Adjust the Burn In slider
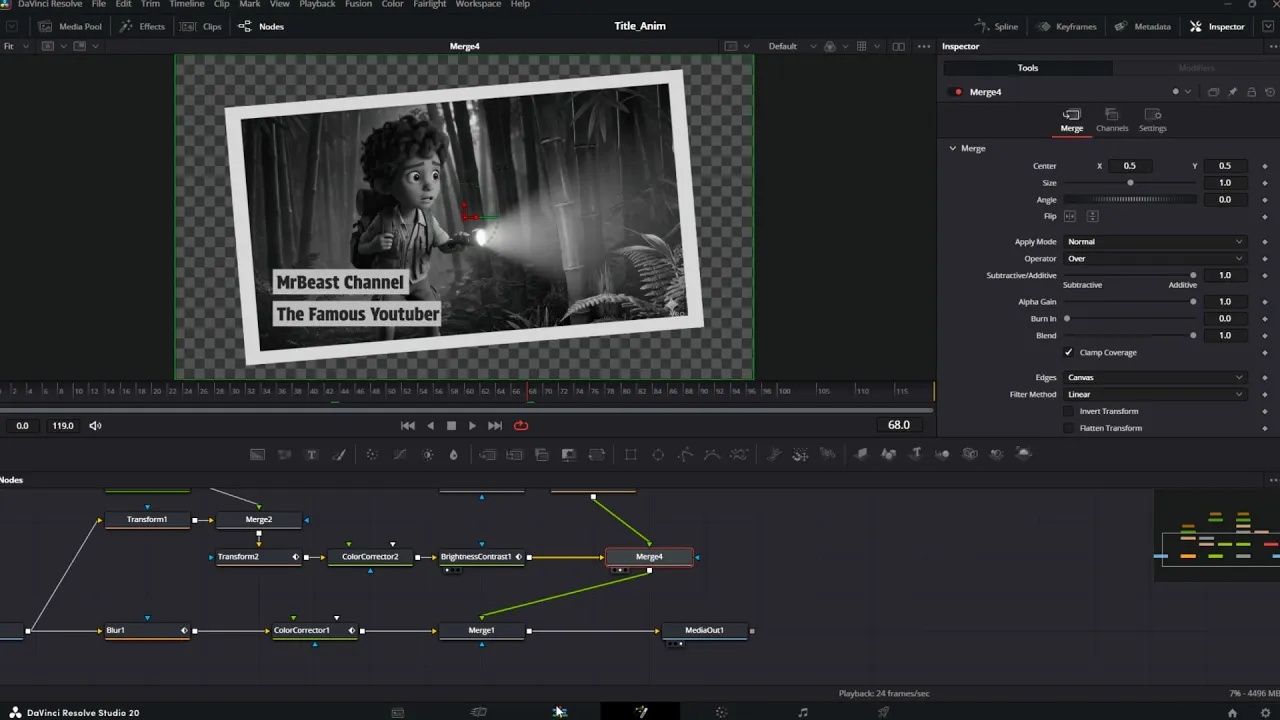This screenshot has height=720, width=1280. [x=1130, y=318]
